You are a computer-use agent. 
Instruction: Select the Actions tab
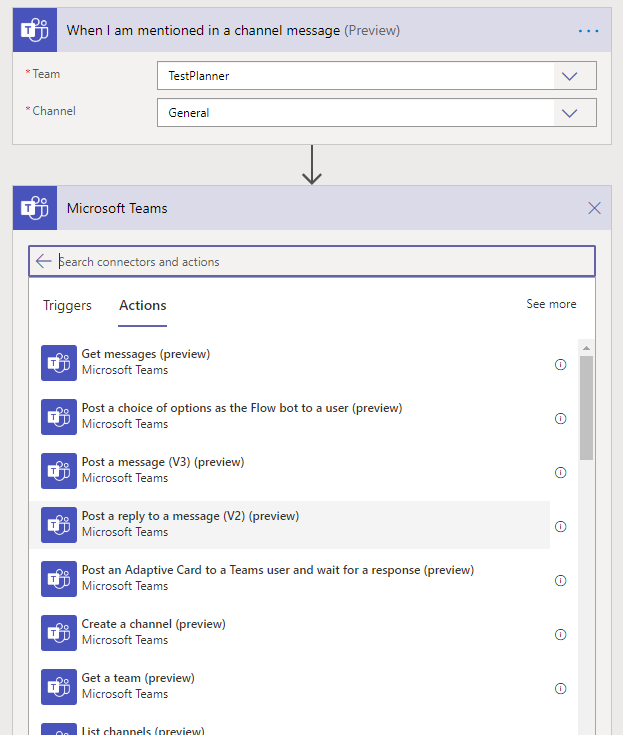pyautogui.click(x=143, y=305)
